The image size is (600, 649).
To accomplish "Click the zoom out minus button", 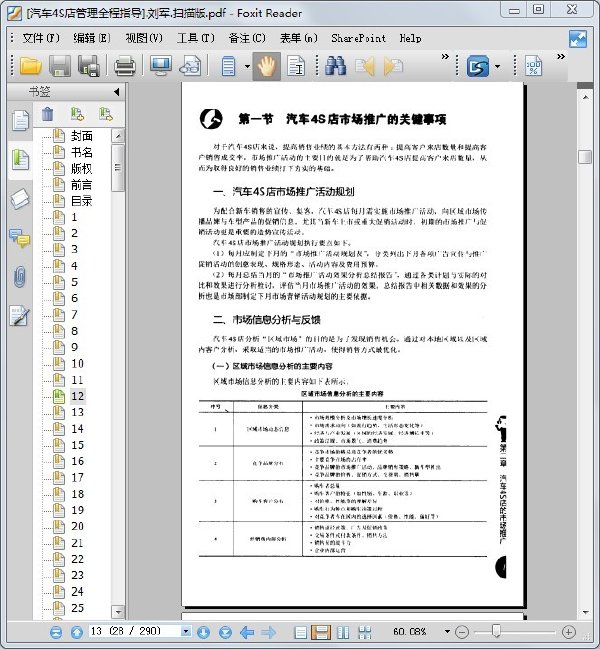I will (462, 632).
